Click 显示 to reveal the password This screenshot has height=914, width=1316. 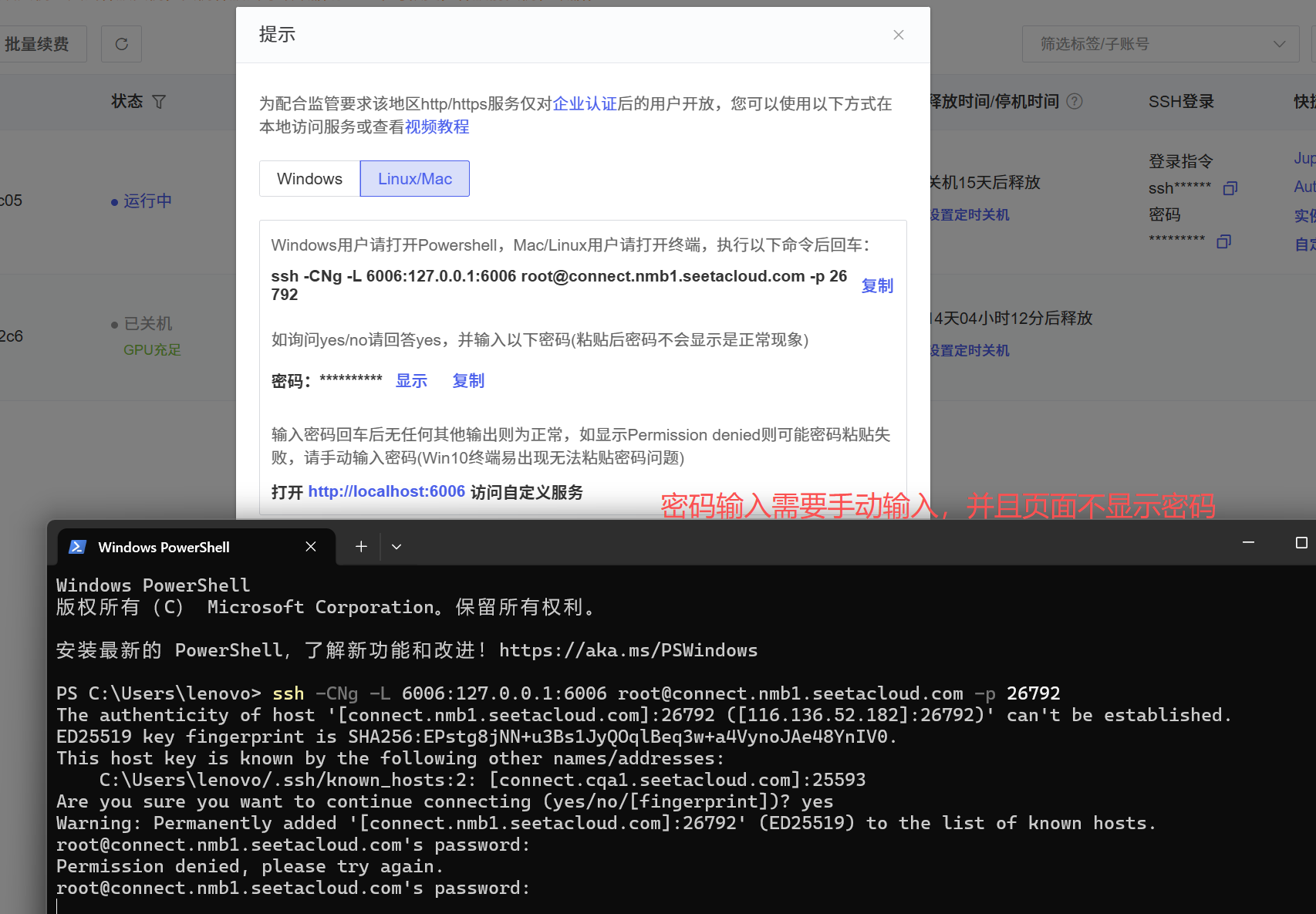pos(411,380)
